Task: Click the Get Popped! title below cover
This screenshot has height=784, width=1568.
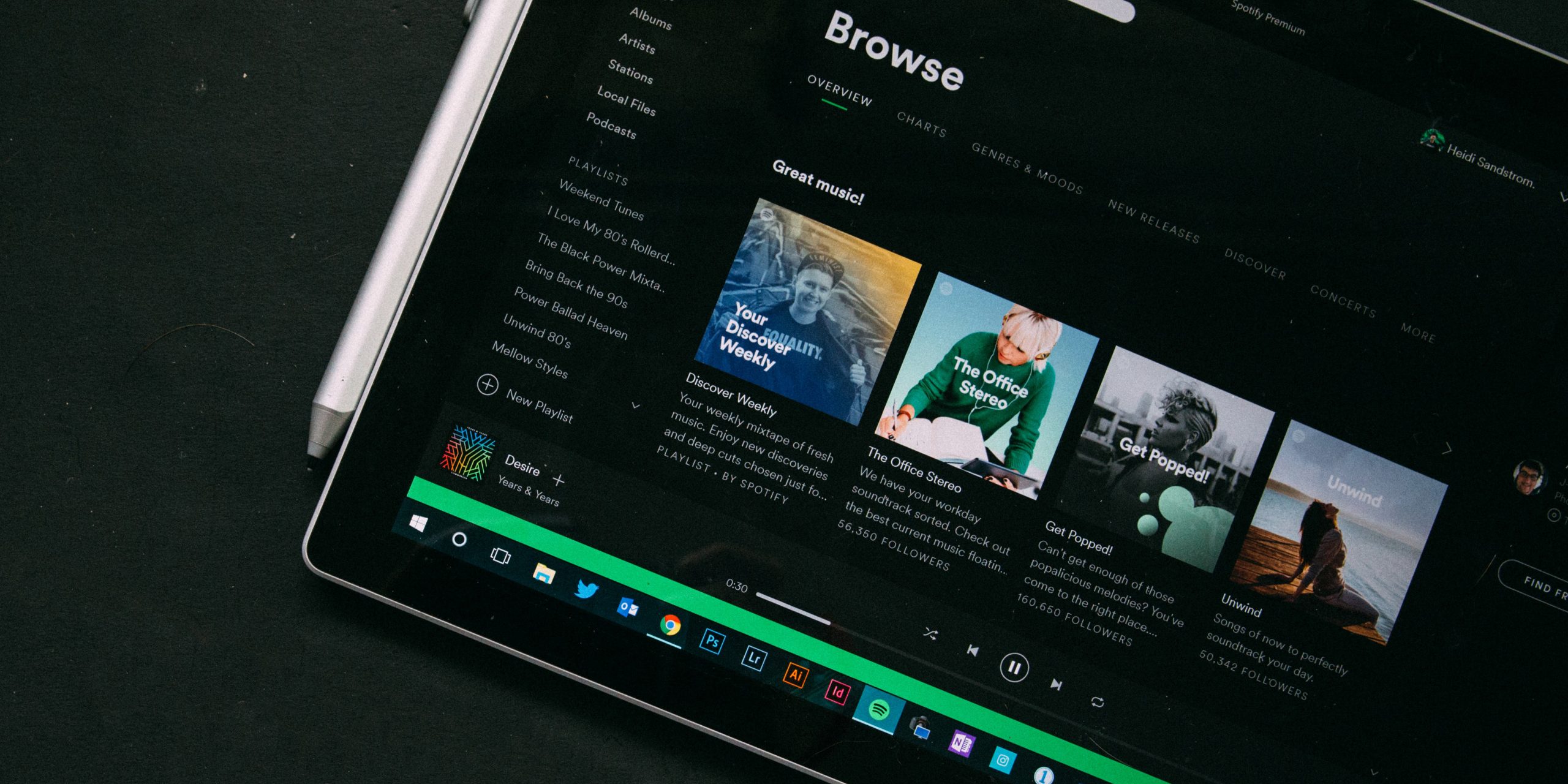Action: point(1078,537)
